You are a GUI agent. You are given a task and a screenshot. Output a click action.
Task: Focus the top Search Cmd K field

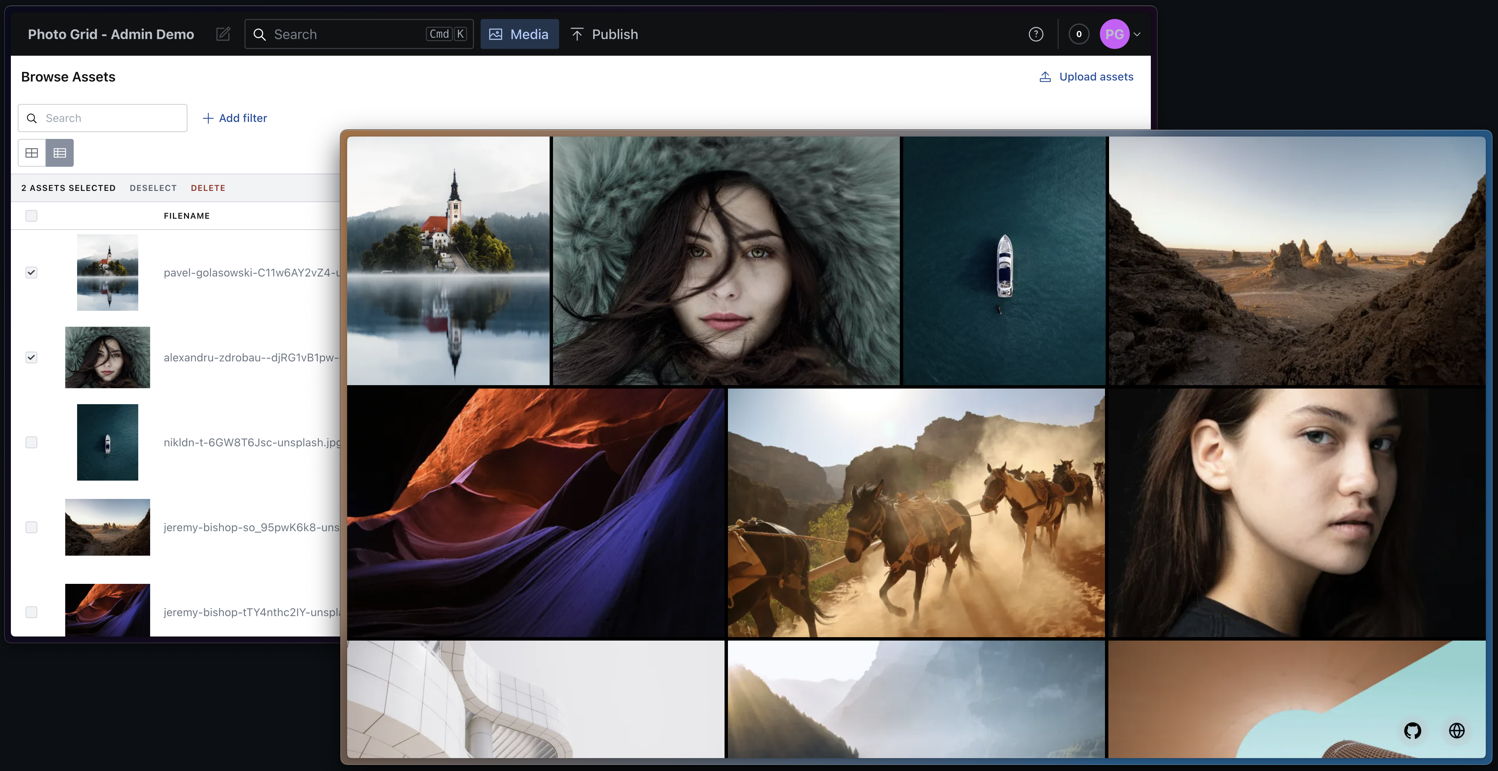tap(359, 34)
